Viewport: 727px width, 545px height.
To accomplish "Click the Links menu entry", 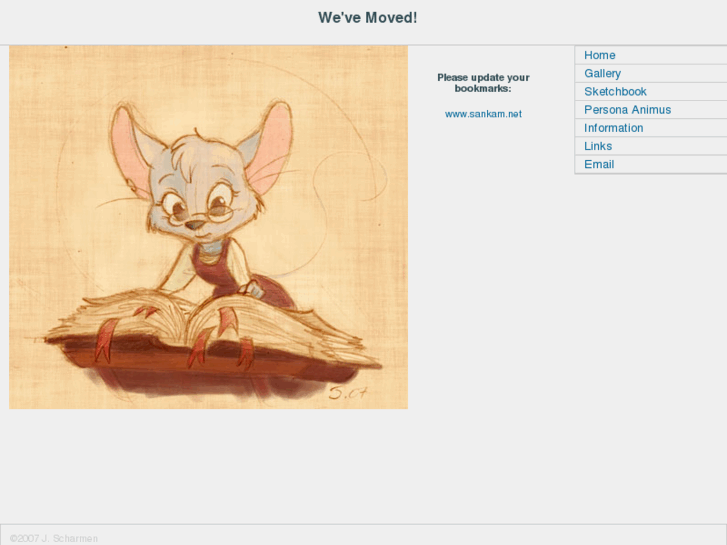I will click(x=598, y=146).
